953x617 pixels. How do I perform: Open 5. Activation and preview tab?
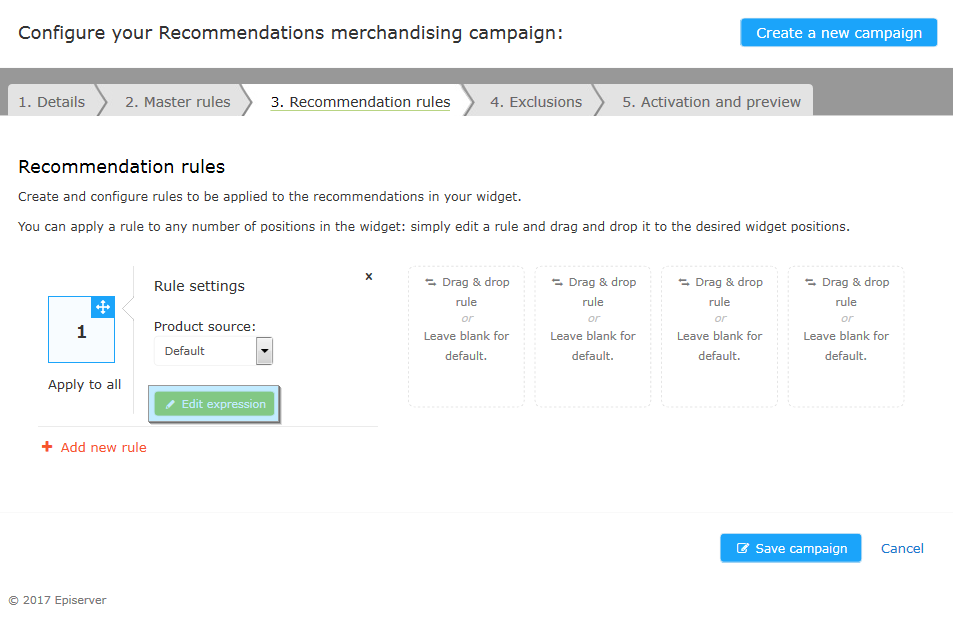pyautogui.click(x=711, y=102)
